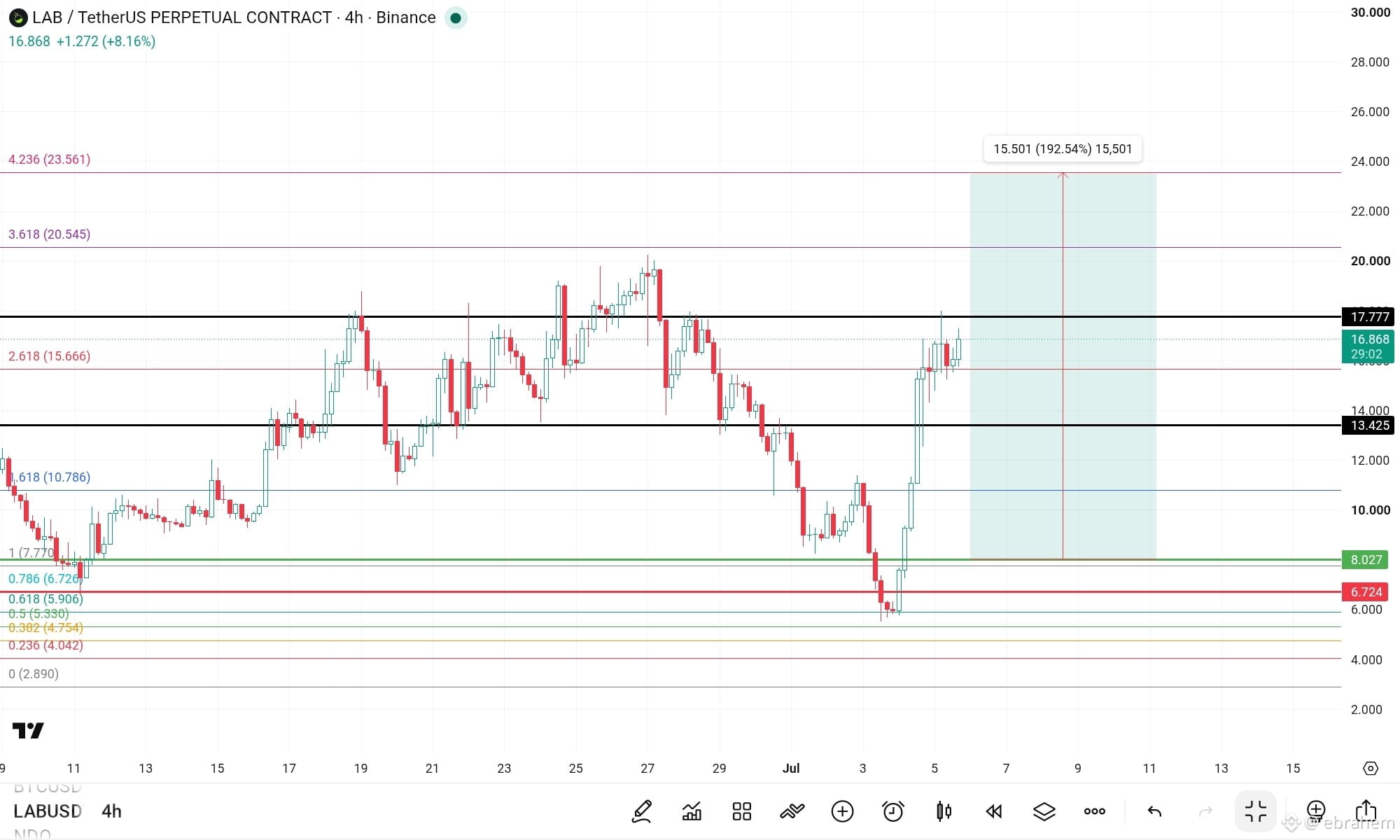Share the chart with the export icon
The height and width of the screenshot is (840, 1400).
(x=1366, y=811)
